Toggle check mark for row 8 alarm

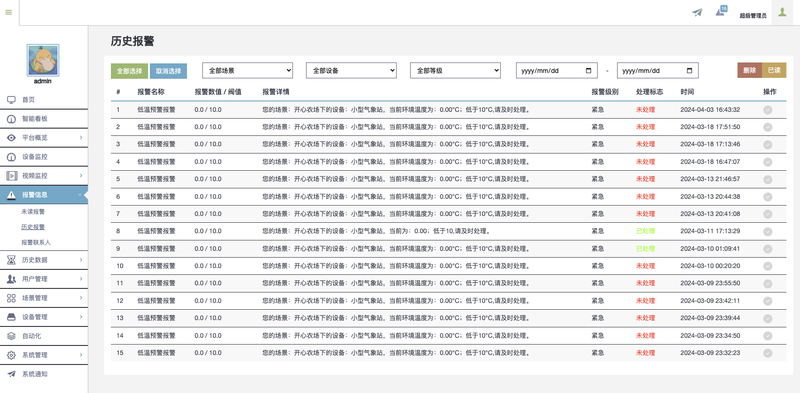767,231
